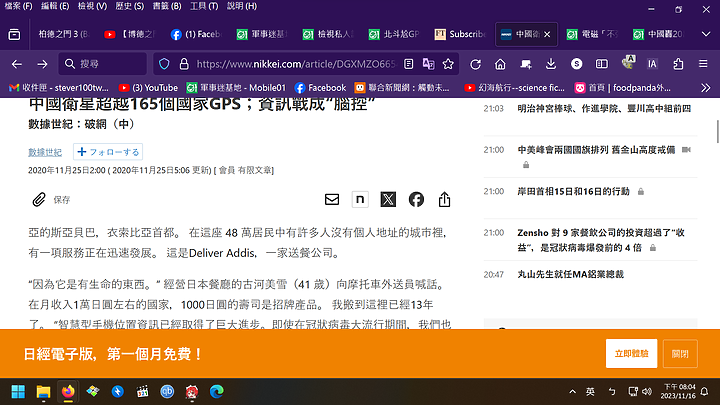Open headline 明治神宮棒球
This screenshot has width=720, height=405.
tap(604, 109)
